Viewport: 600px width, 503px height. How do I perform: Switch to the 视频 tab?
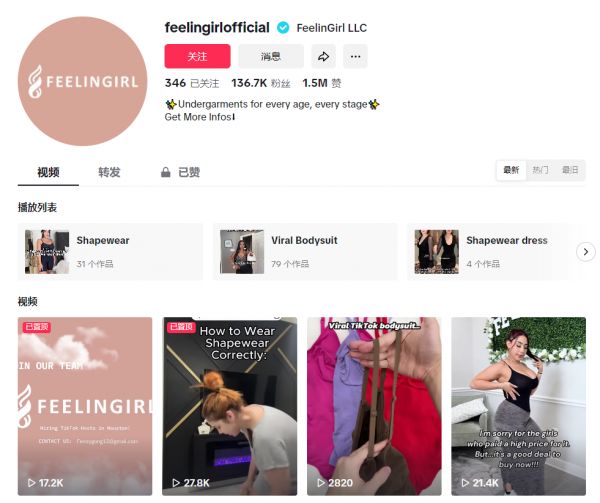coord(48,172)
